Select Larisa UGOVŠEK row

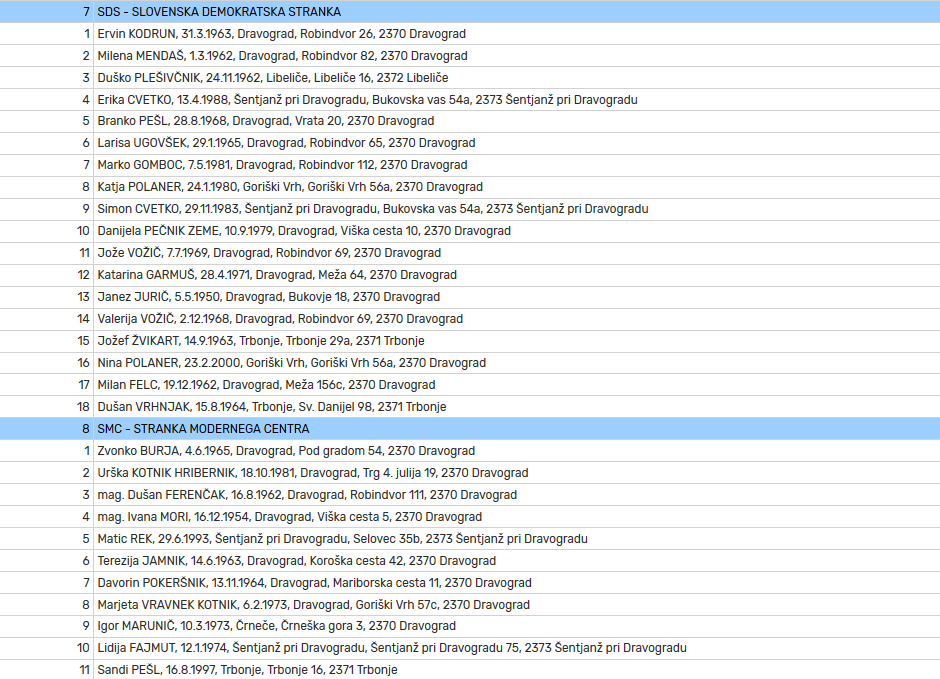tap(470, 143)
